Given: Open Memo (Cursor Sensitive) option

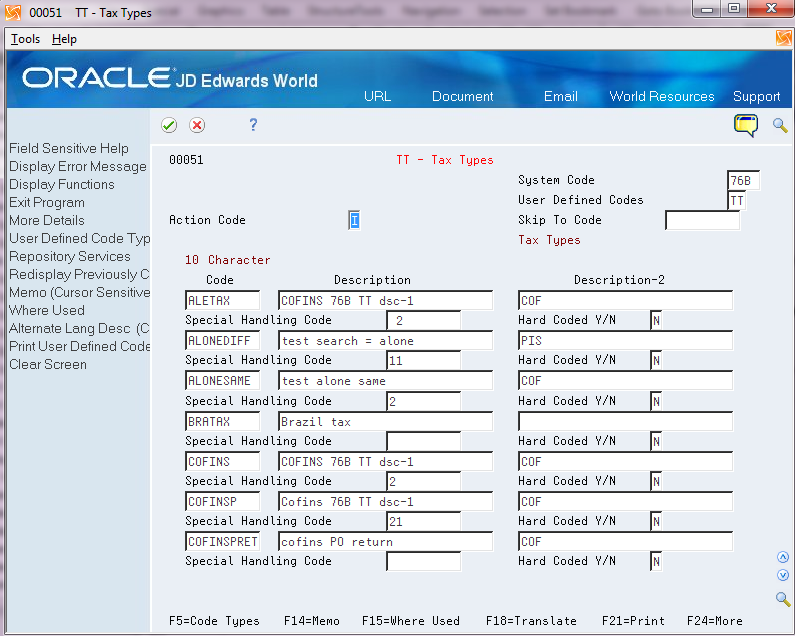Looking at the screenshot, I should pos(80,292).
